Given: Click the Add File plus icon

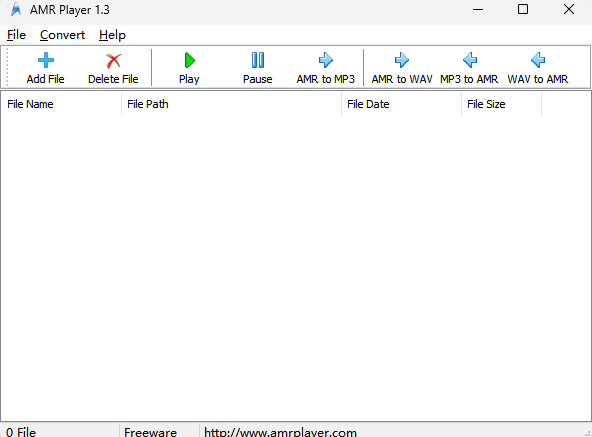Looking at the screenshot, I should click(46, 60).
